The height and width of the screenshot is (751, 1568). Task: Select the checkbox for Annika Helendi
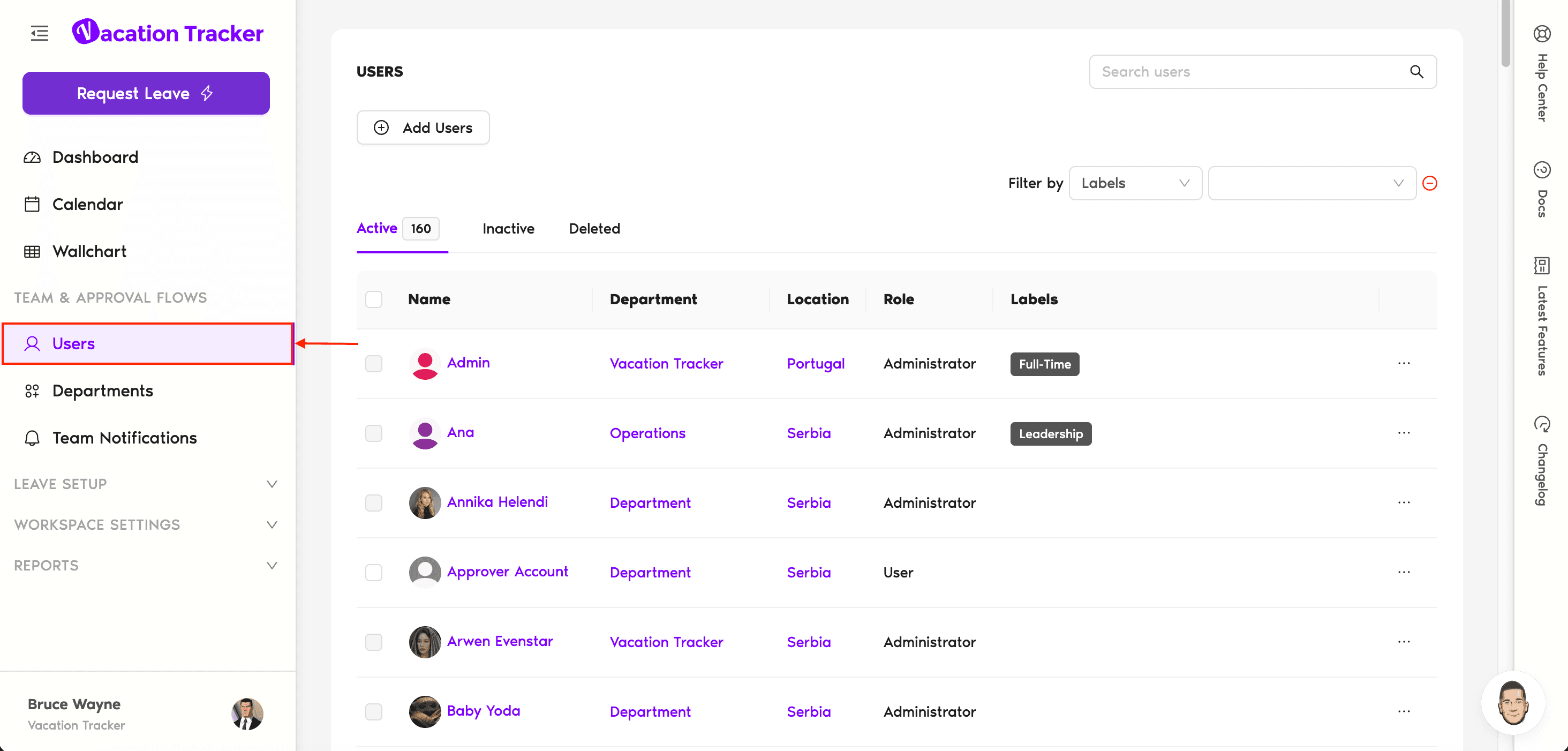click(374, 503)
